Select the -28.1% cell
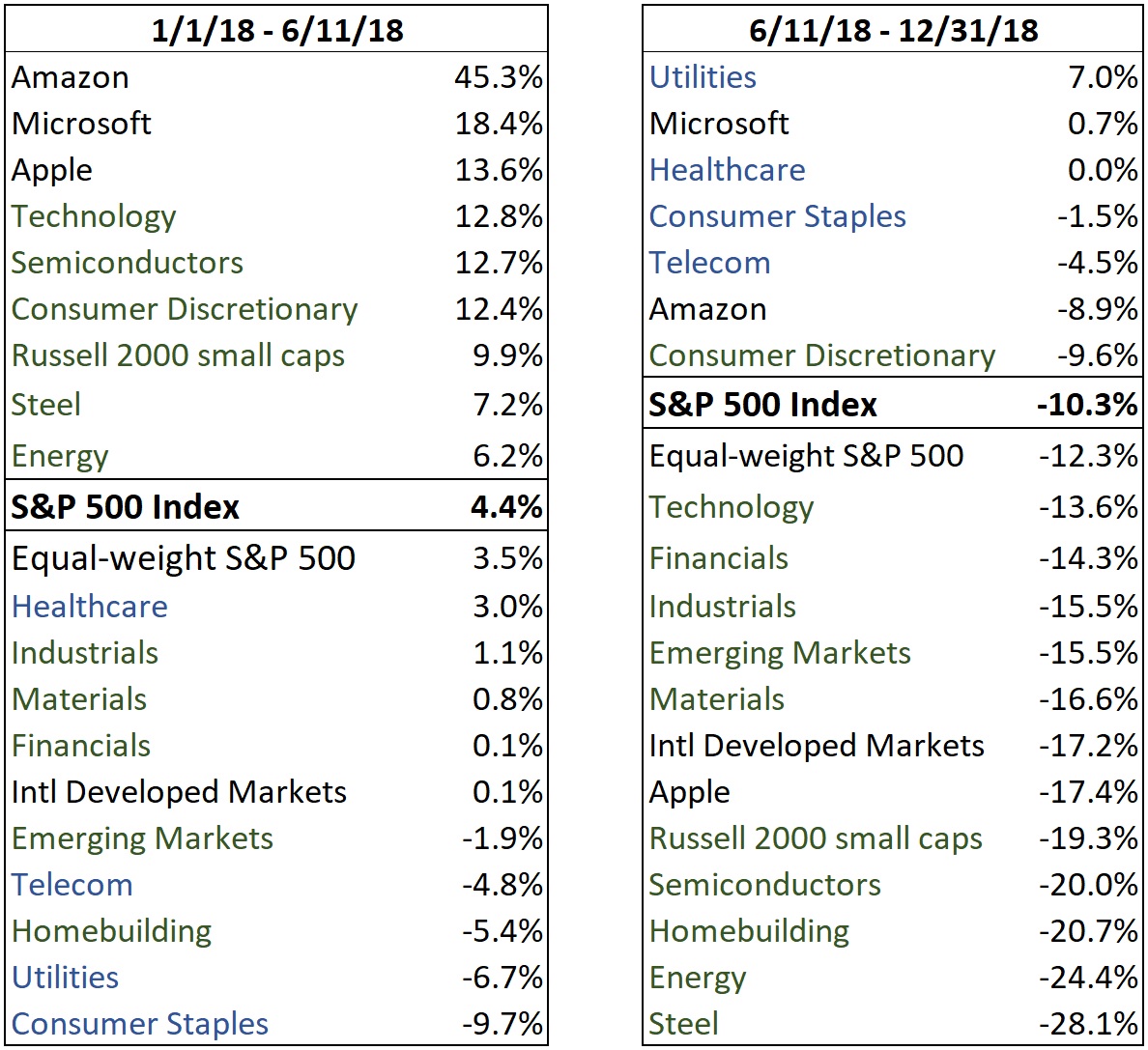The width and height of the screenshot is (1148, 1050). point(1089,1023)
